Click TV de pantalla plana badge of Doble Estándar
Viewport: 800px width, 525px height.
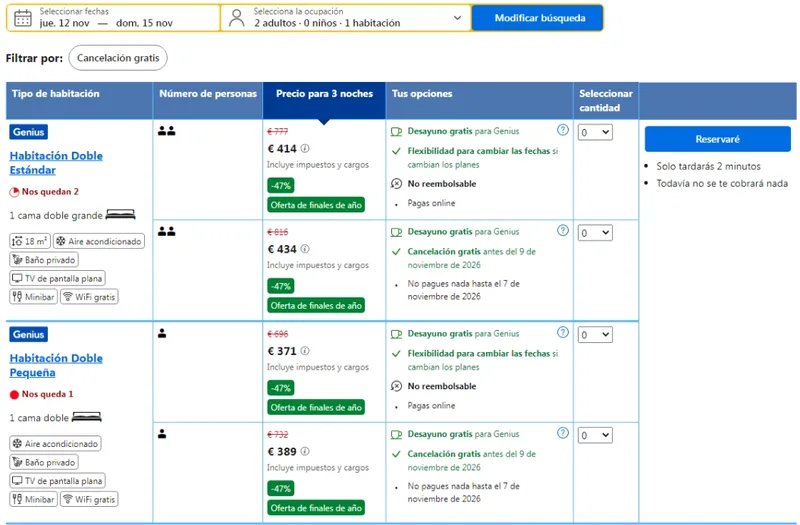click(x=58, y=279)
